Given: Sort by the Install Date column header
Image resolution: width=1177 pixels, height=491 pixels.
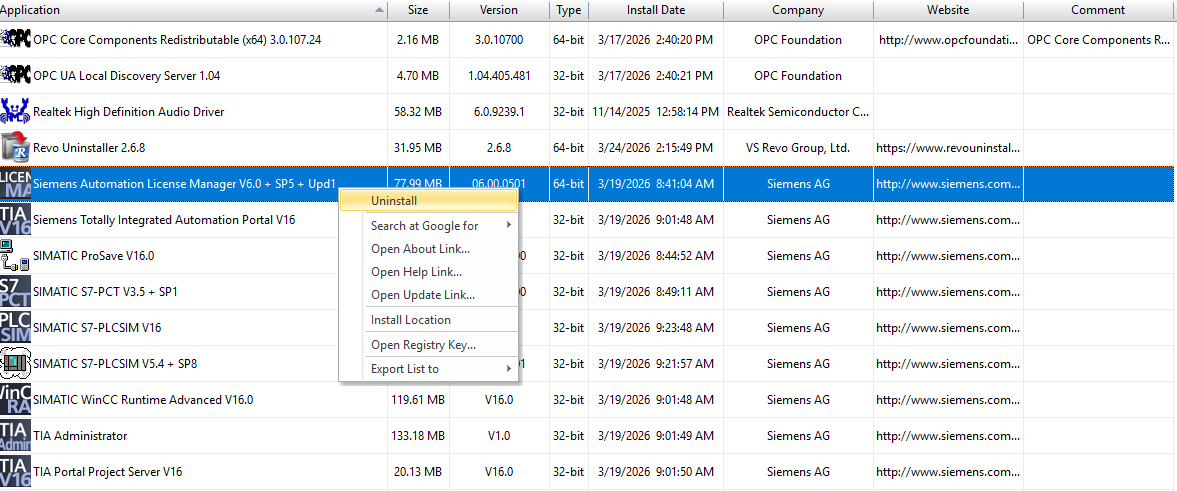Looking at the screenshot, I should (655, 10).
